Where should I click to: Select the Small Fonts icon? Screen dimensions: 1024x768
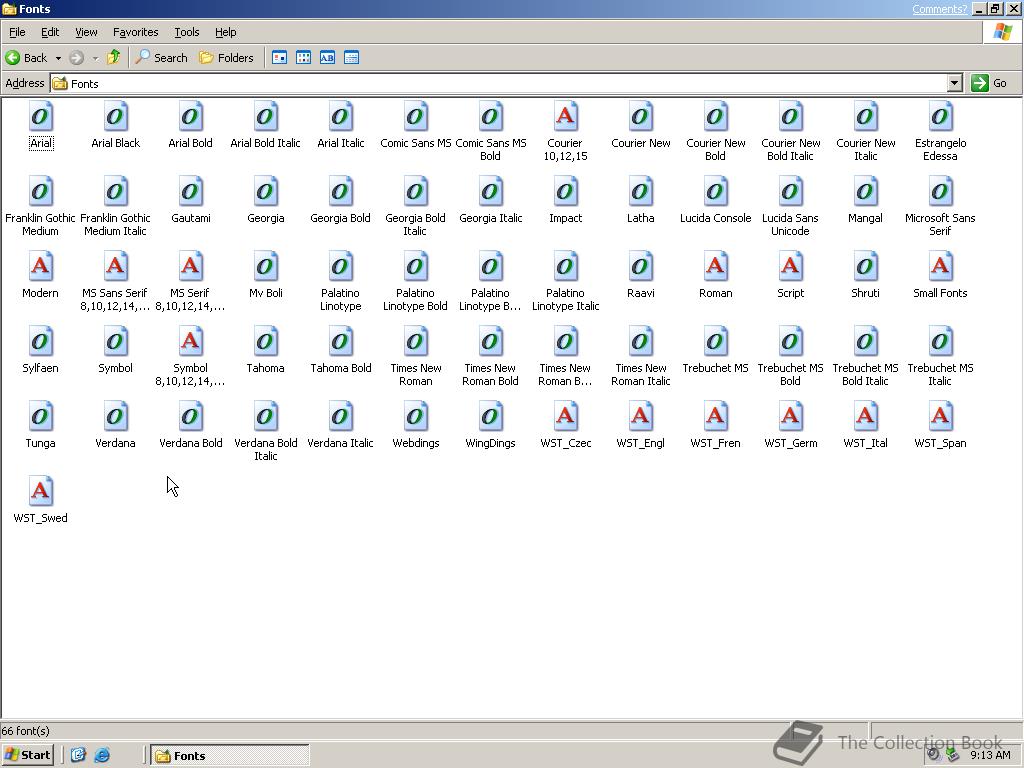click(940, 266)
